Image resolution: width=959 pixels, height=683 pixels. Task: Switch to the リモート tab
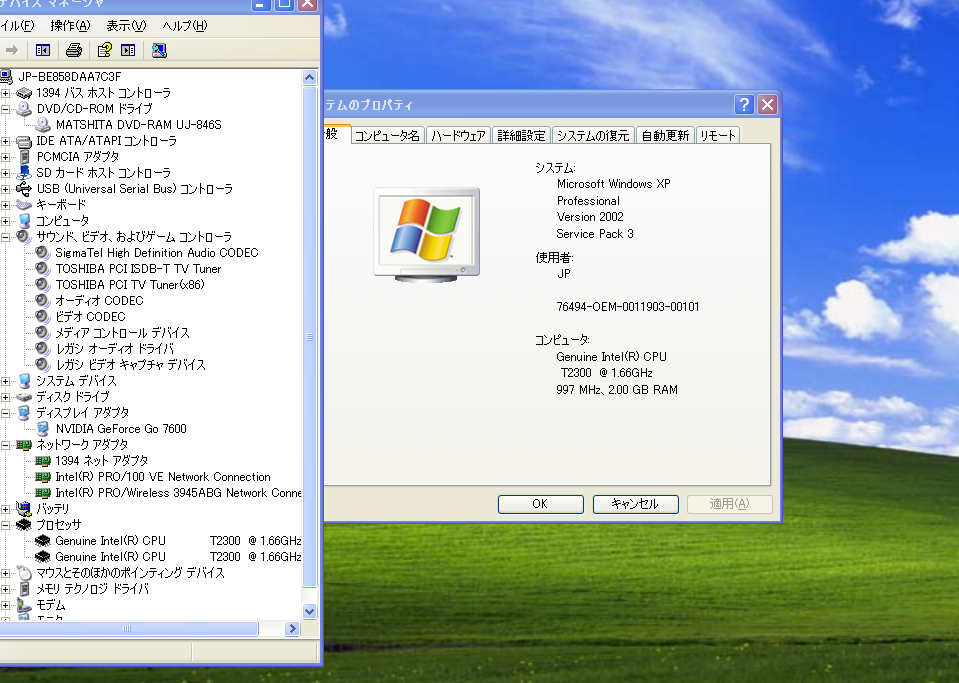click(717, 135)
